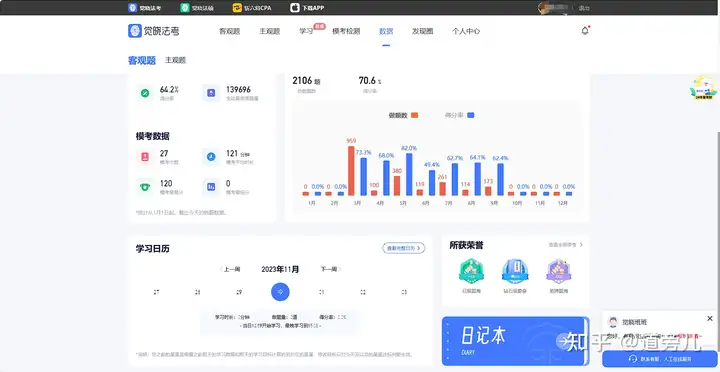The height and width of the screenshot is (372, 720).
Task: Switch to the 主观题 data sub-tab
Action: [175, 60]
